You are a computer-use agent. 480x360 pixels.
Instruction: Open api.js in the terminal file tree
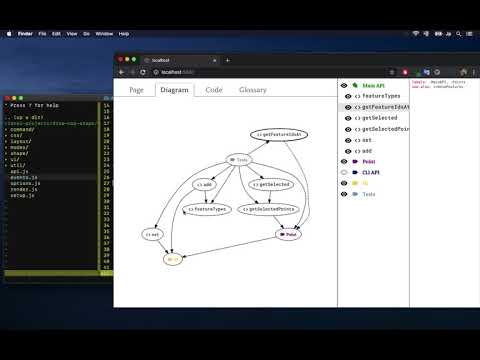19,171
